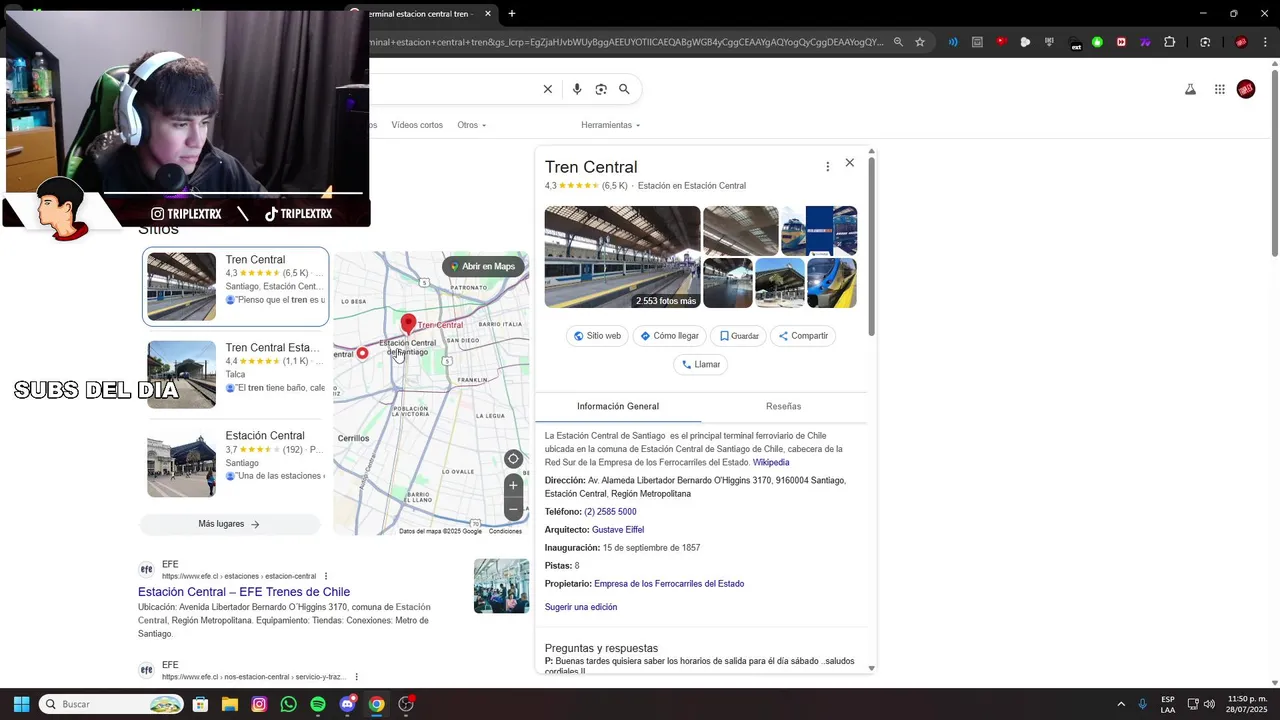Open zoom magnifier in address bar
Screen dimensions: 1280x720
click(898, 42)
